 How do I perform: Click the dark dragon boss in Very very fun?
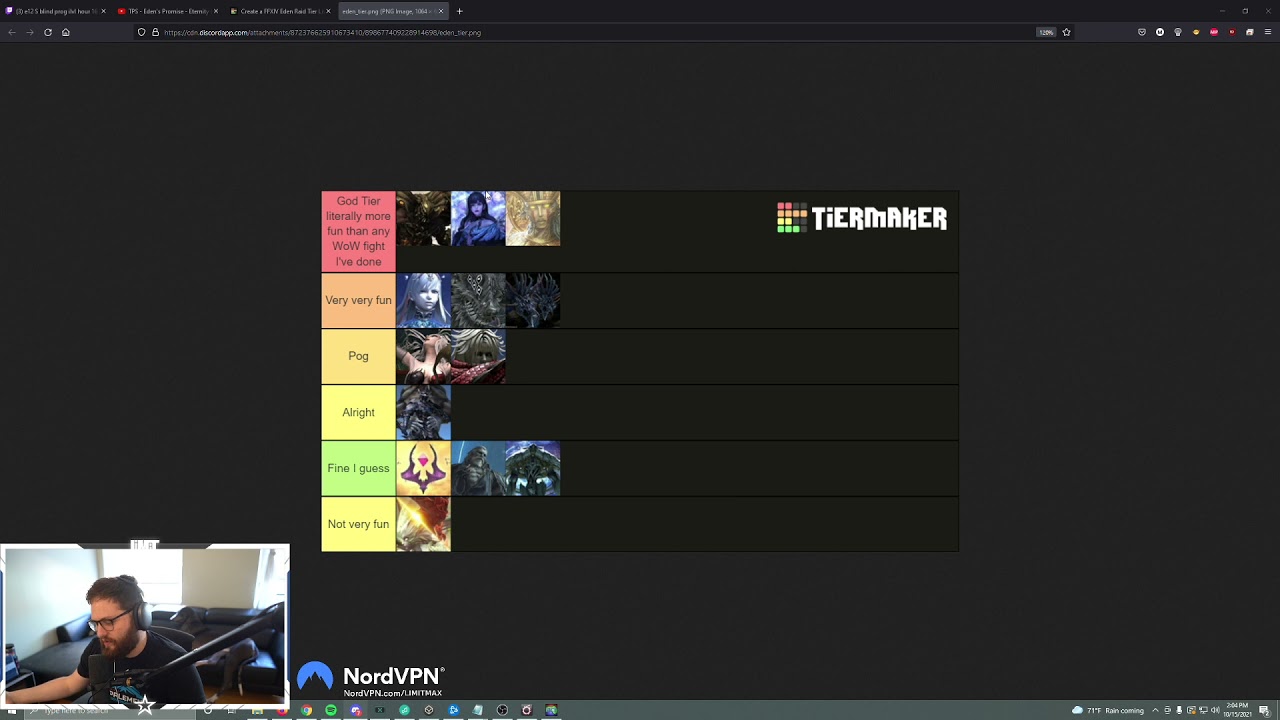click(x=533, y=300)
